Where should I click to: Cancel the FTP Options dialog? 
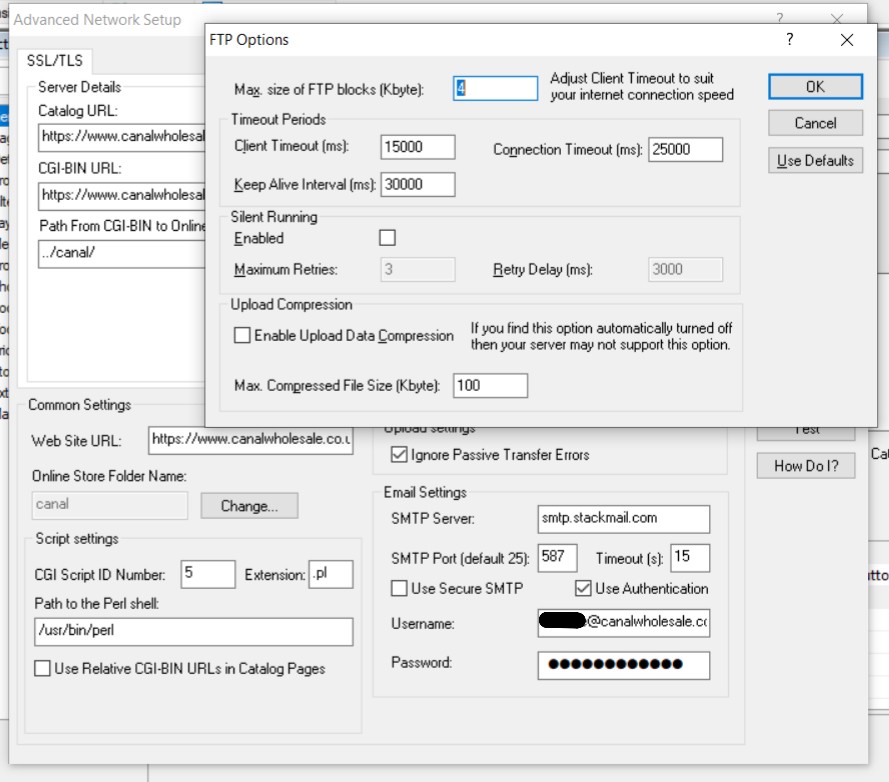tap(815, 123)
